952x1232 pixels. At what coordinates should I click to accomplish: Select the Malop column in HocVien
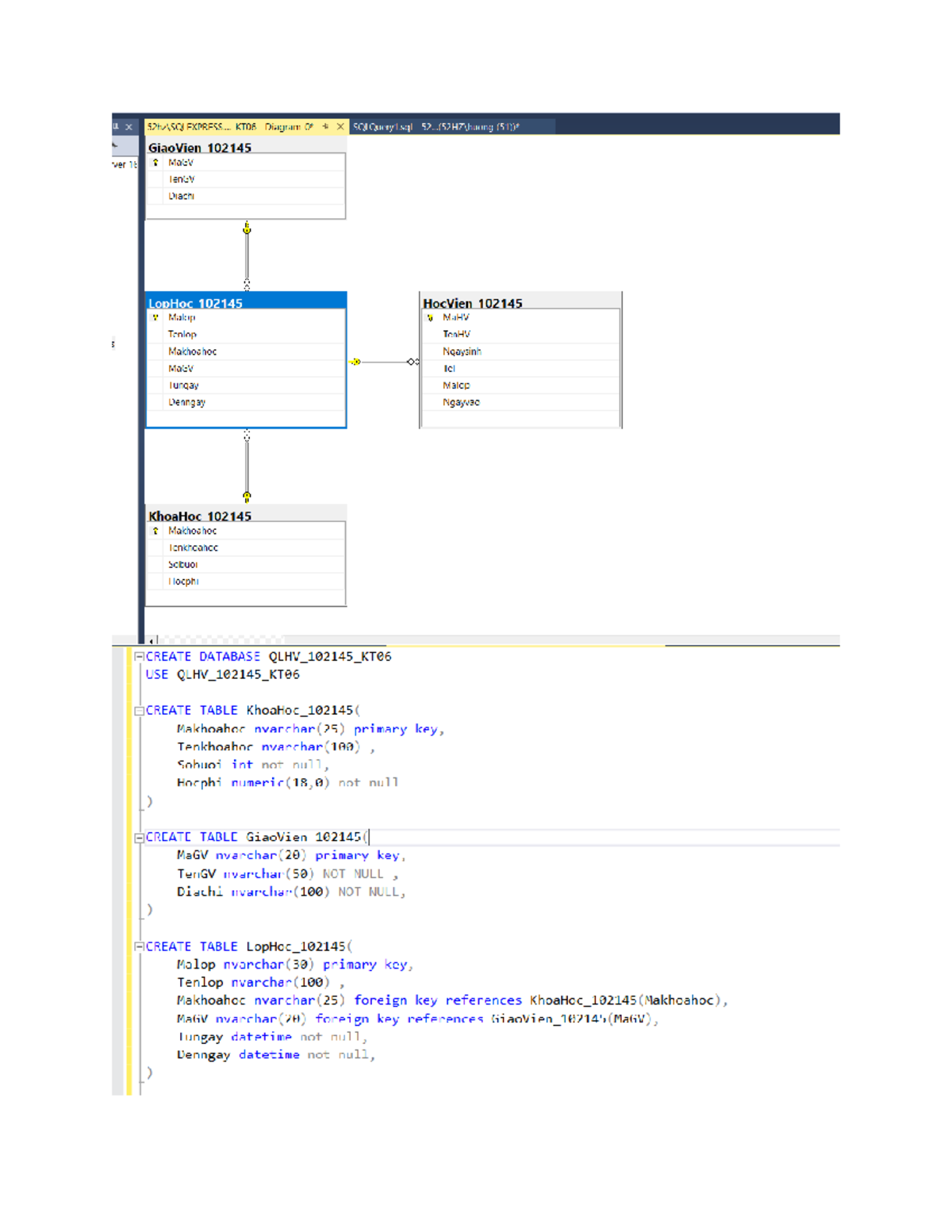tap(520, 386)
